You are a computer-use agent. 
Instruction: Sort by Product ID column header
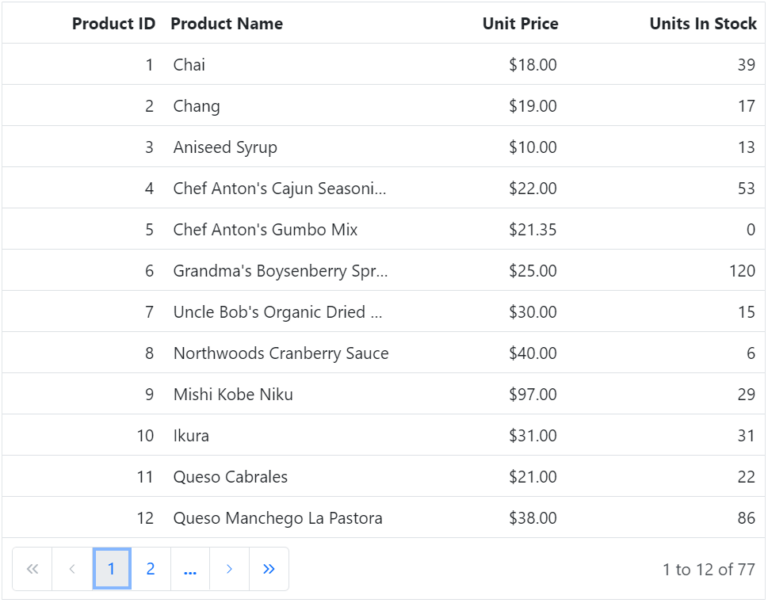[x=113, y=23]
